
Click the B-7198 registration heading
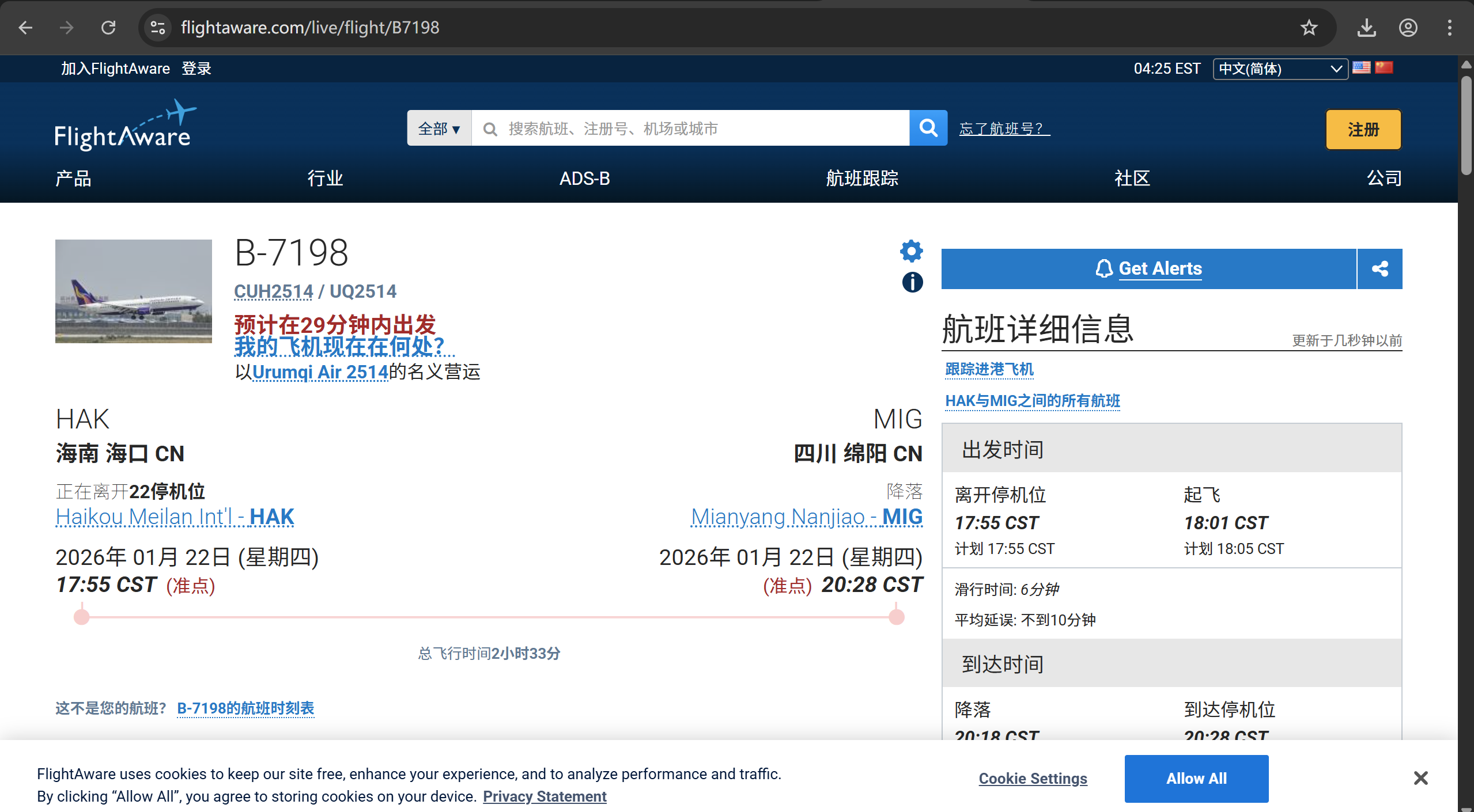[x=292, y=253]
